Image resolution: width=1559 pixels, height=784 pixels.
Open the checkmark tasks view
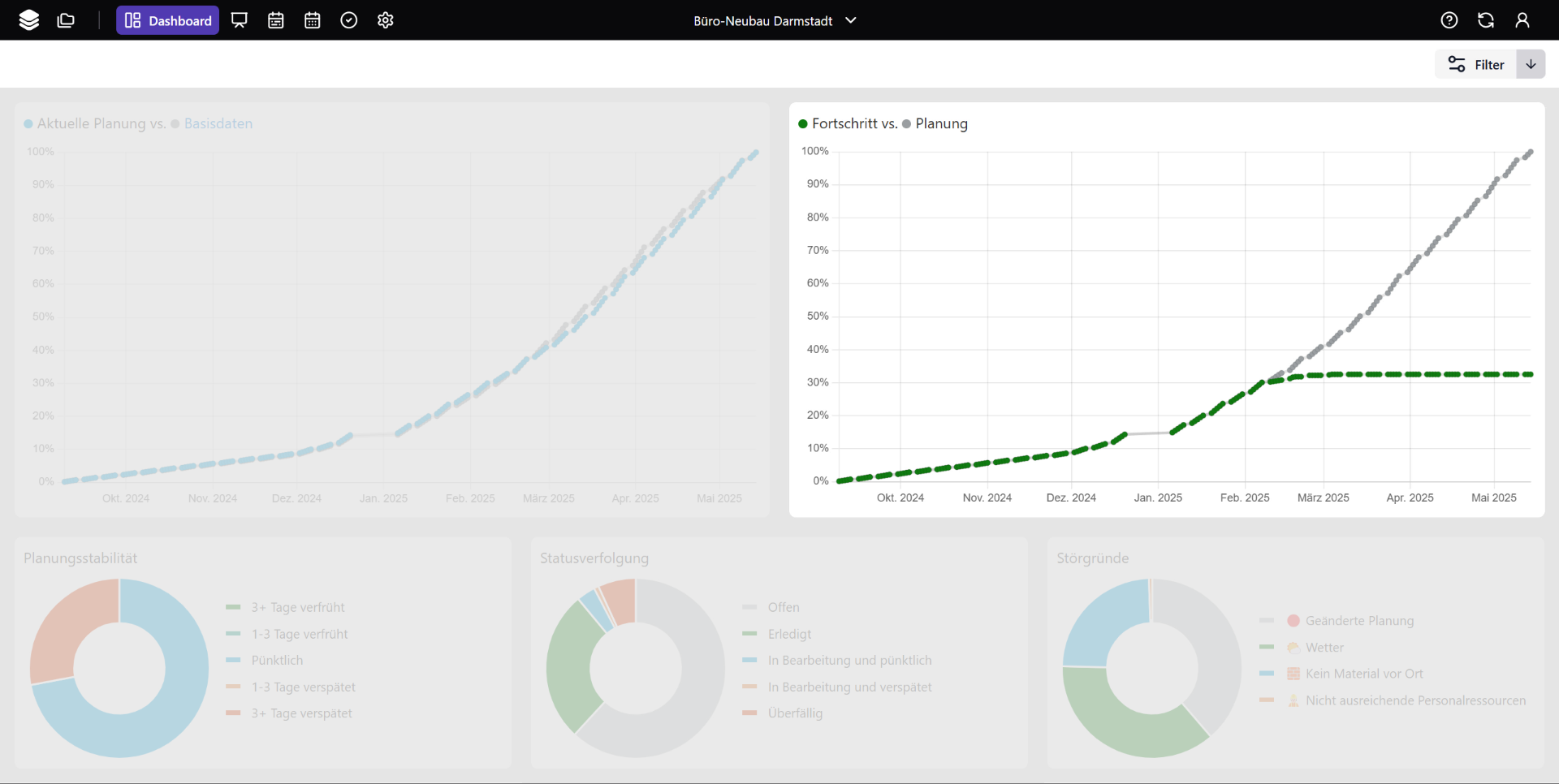coord(349,20)
